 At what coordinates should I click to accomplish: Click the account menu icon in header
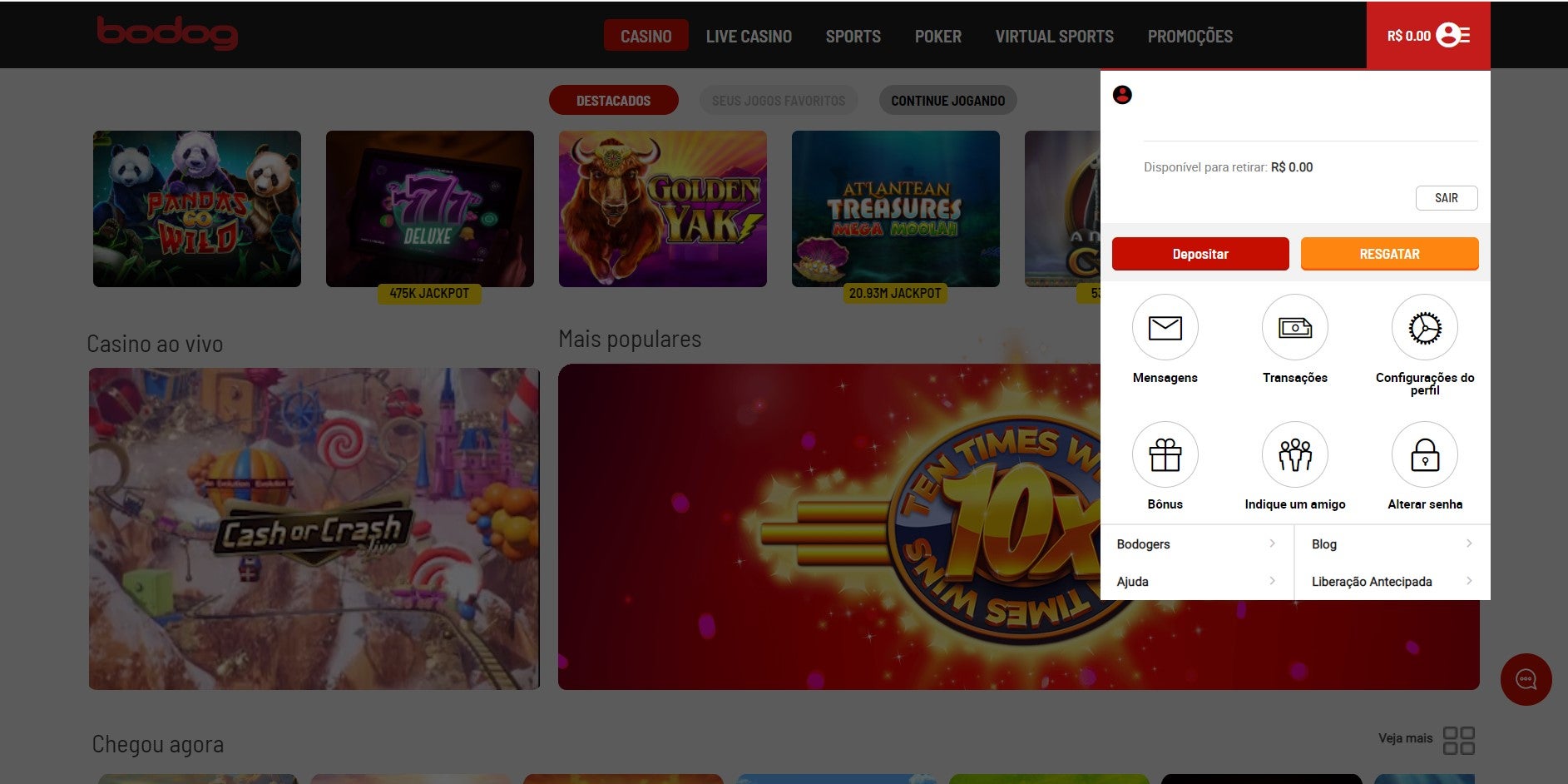(1453, 35)
